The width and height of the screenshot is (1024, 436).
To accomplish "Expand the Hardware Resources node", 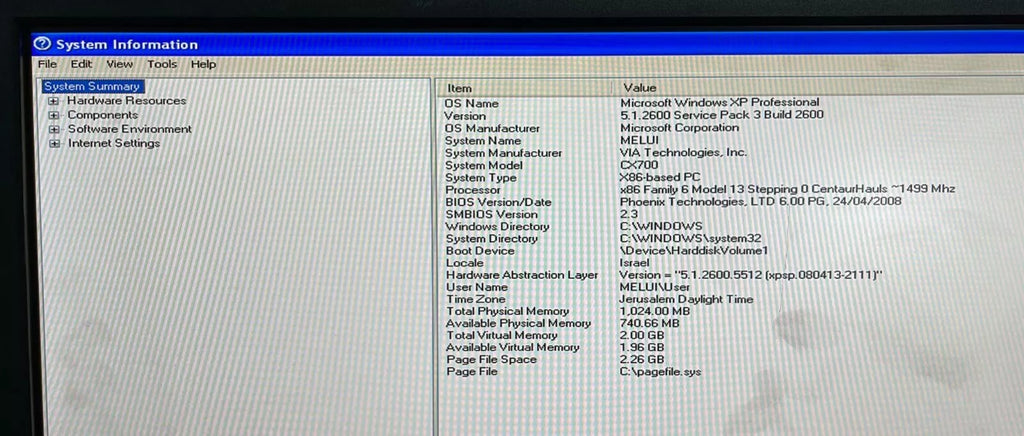I will pyautogui.click(x=54, y=101).
